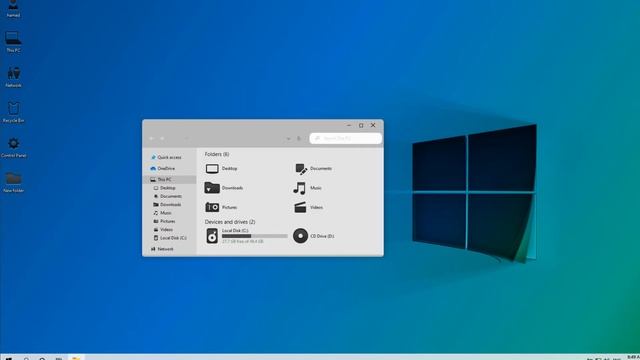Click the free space text under Local Disk
The image size is (640, 360).
(x=242, y=242)
